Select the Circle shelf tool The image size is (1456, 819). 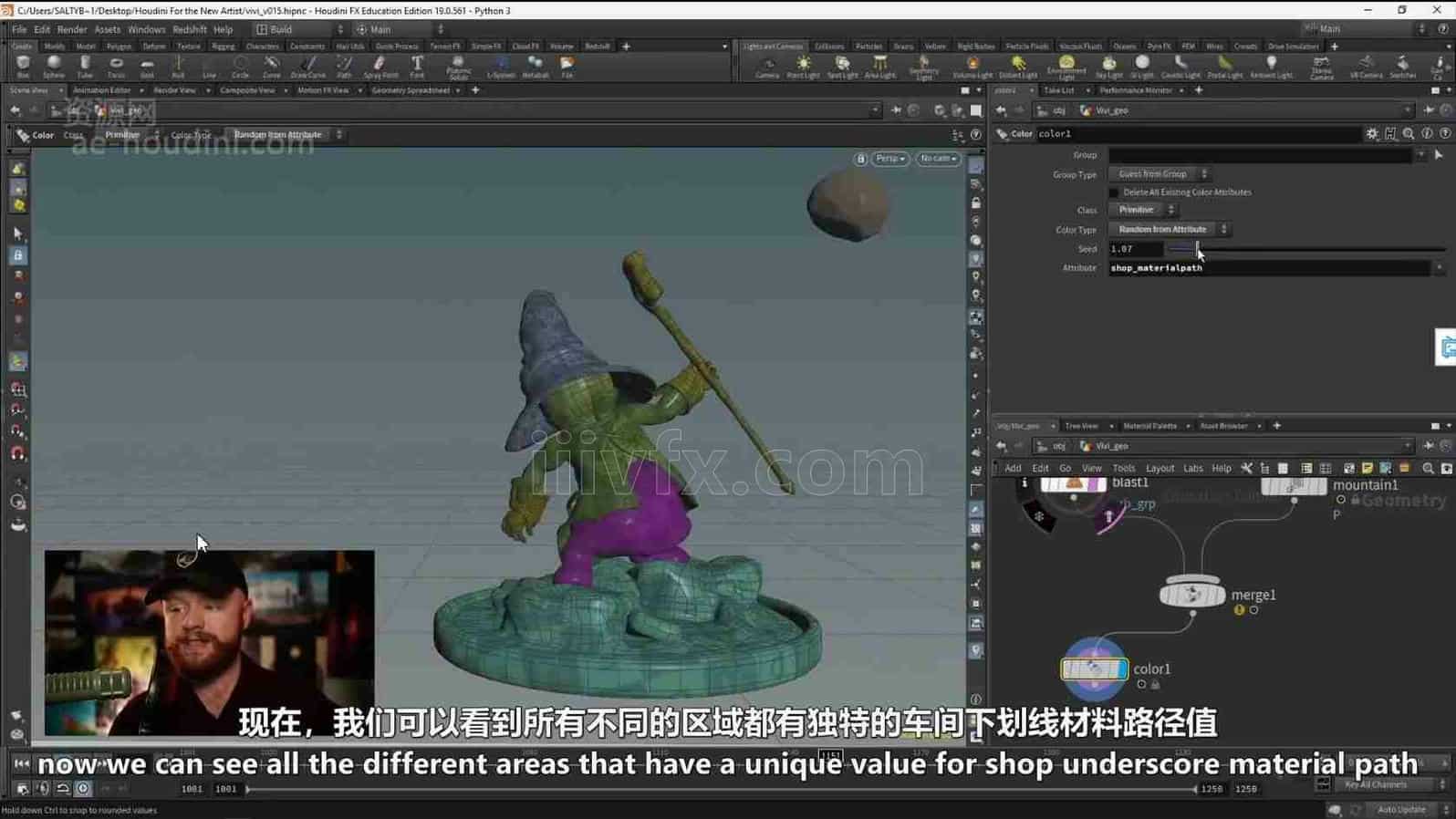(240, 67)
